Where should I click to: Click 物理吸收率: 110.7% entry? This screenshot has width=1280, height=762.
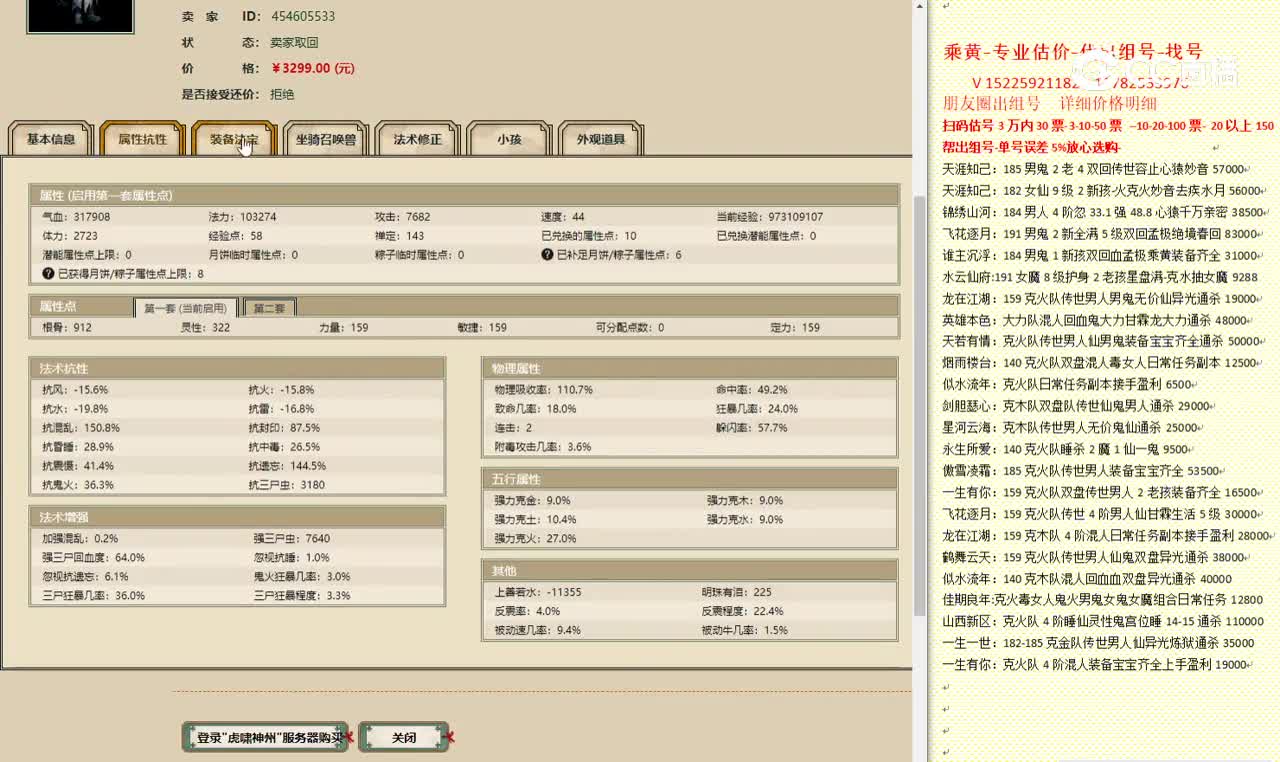coord(544,389)
